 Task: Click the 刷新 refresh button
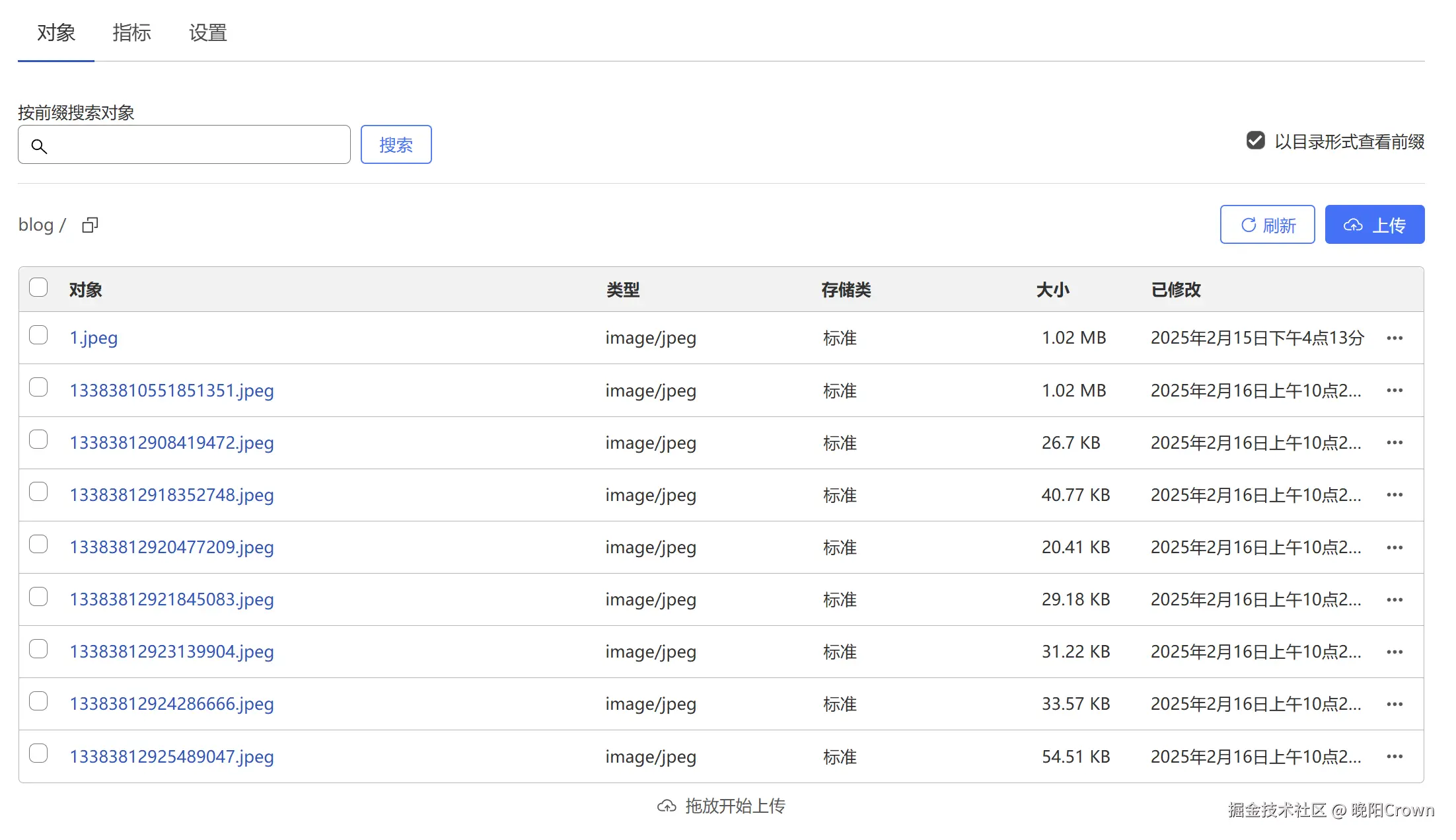point(1267,225)
